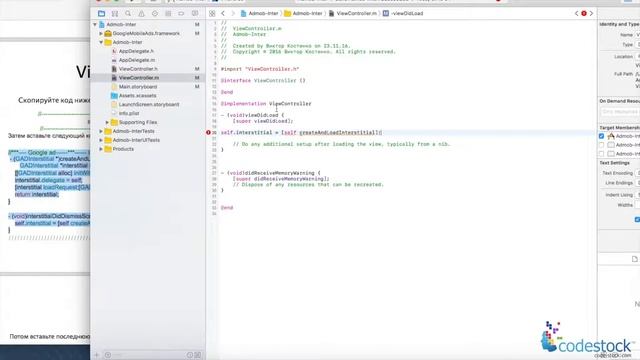Viewport: 640px width, 360px height.
Task: Click the Admob-Inter project breadcrumb
Action: pos(260,13)
